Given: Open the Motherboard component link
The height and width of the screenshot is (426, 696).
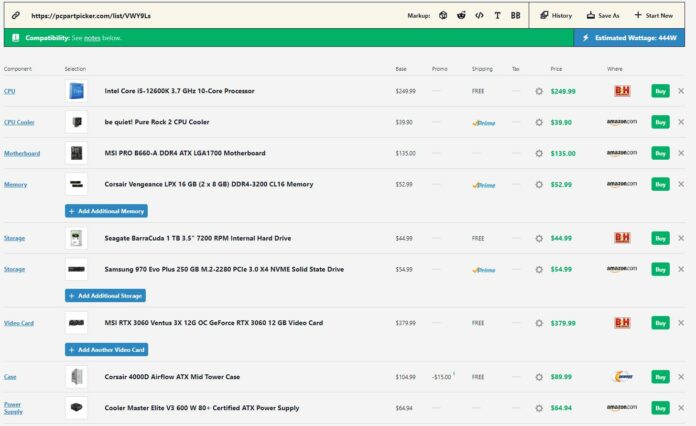Looking at the screenshot, I should tap(22, 153).
